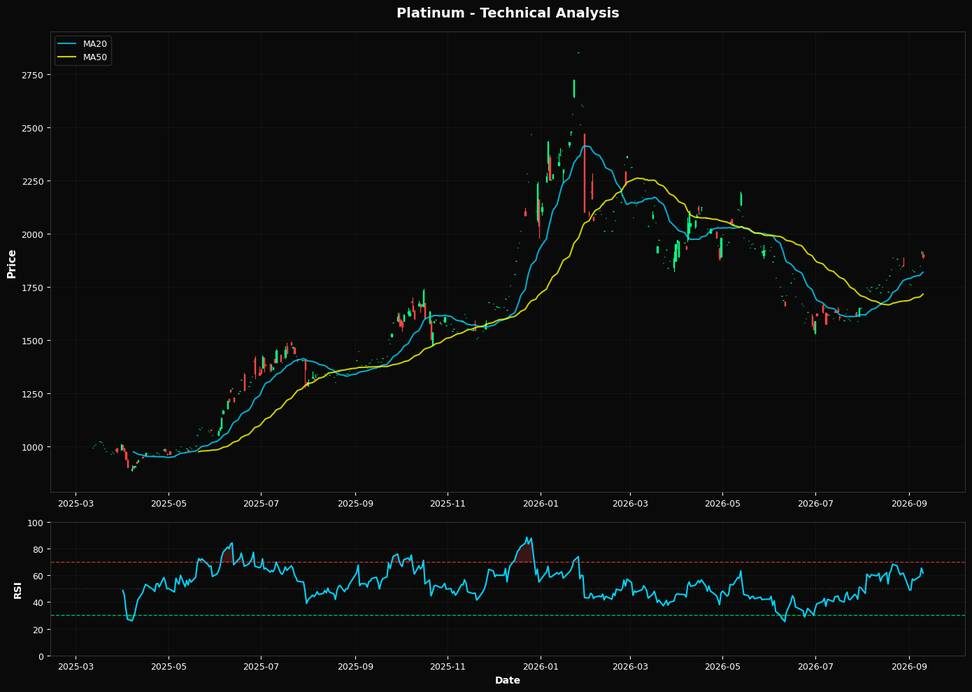Click the 100 tick on the RSI axis

click(37, 523)
